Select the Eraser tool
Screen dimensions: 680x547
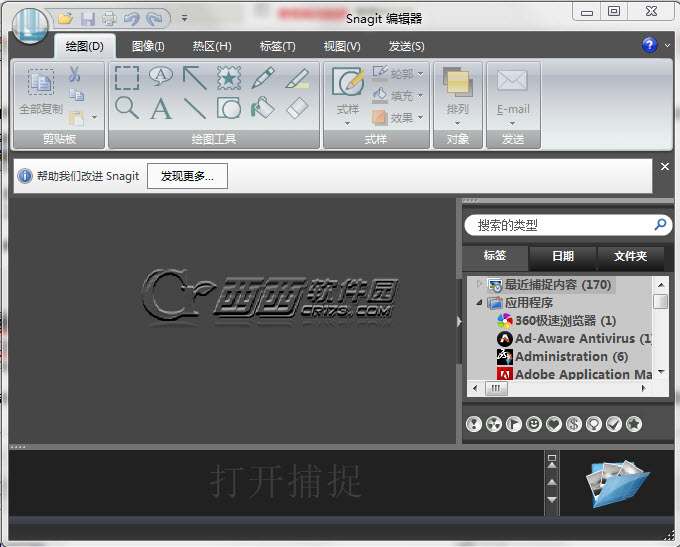point(297,108)
